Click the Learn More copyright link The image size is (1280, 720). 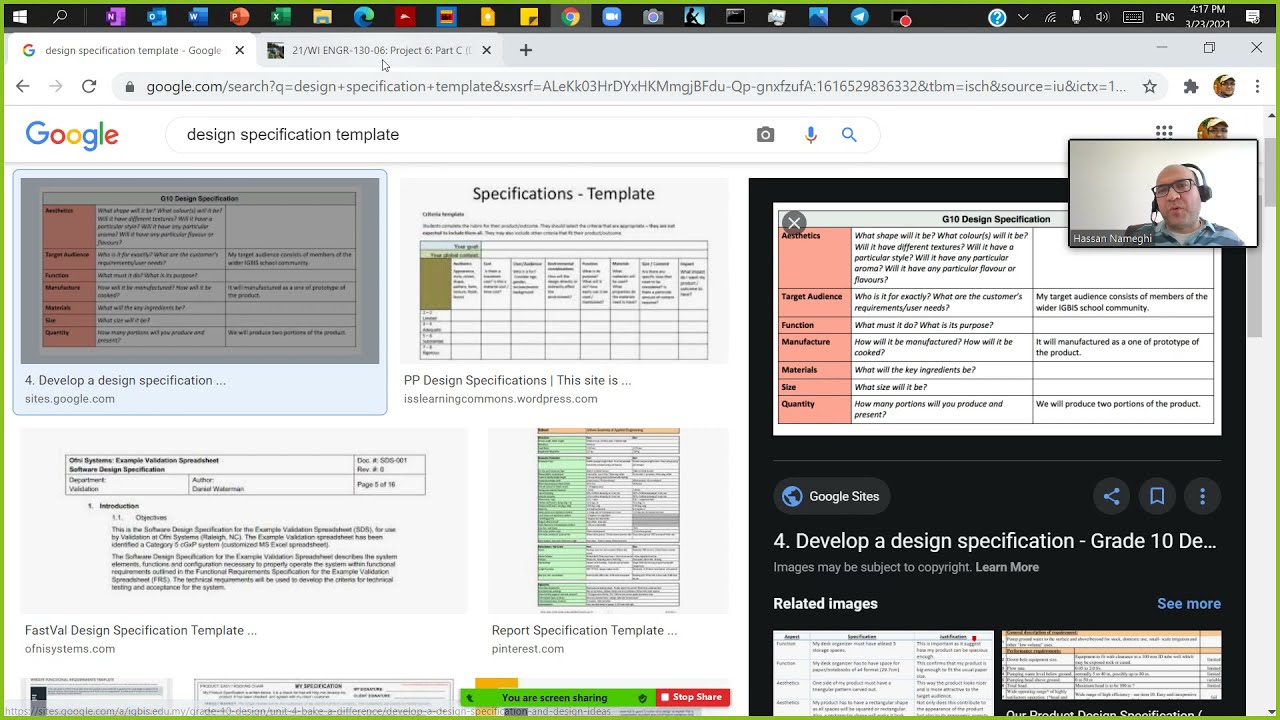coord(1007,567)
